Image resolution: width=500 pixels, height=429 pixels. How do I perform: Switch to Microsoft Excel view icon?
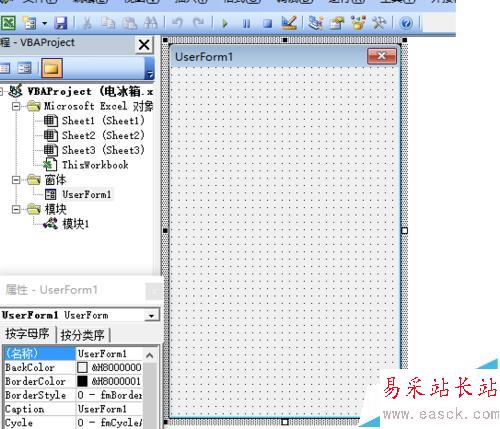8,23
